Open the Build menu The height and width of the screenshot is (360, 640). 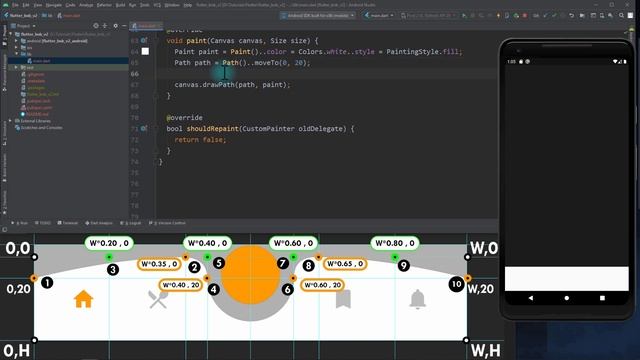point(120,5)
